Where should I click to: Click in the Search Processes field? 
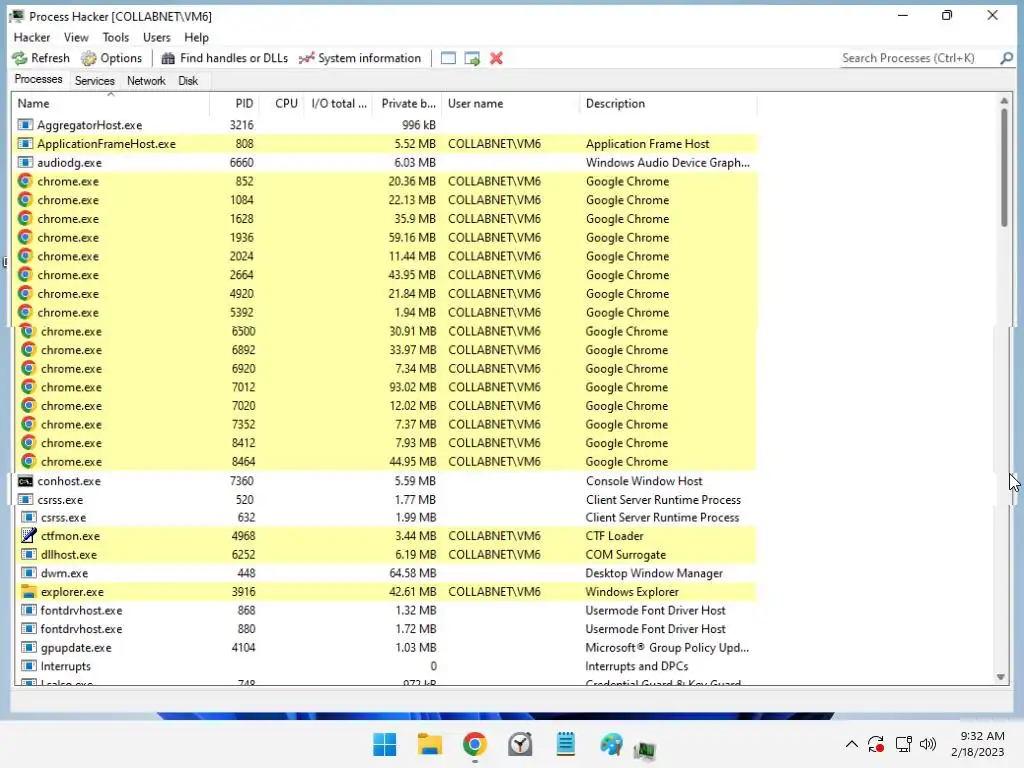coord(918,58)
